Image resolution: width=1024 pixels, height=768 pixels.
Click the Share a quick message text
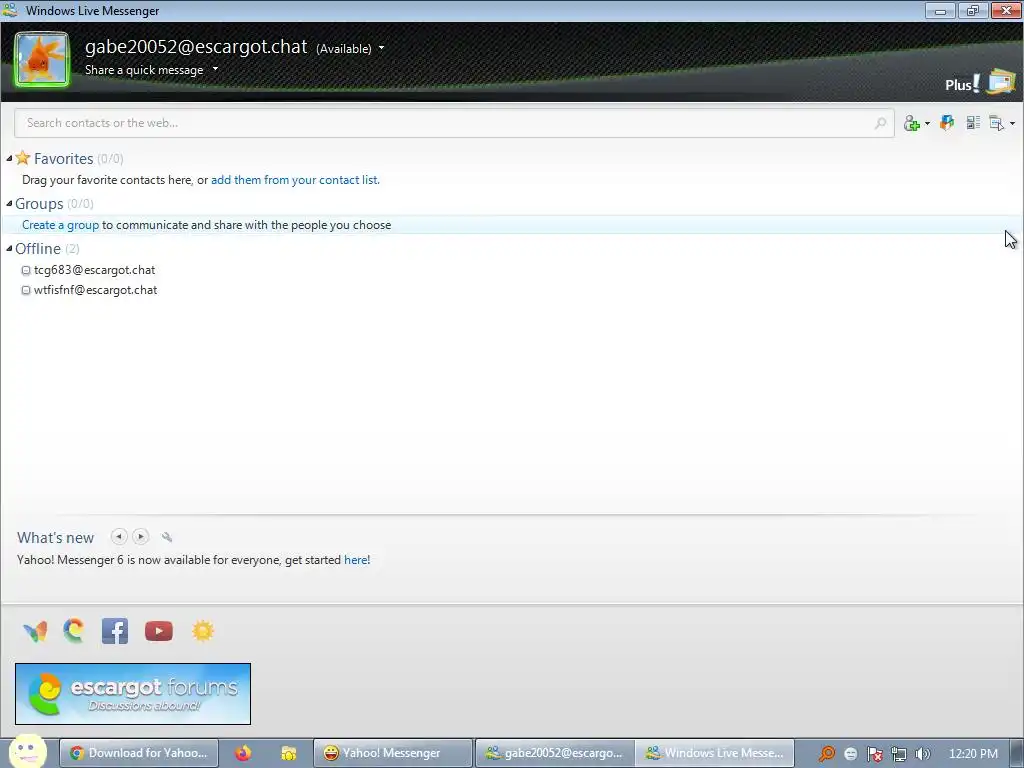(144, 70)
